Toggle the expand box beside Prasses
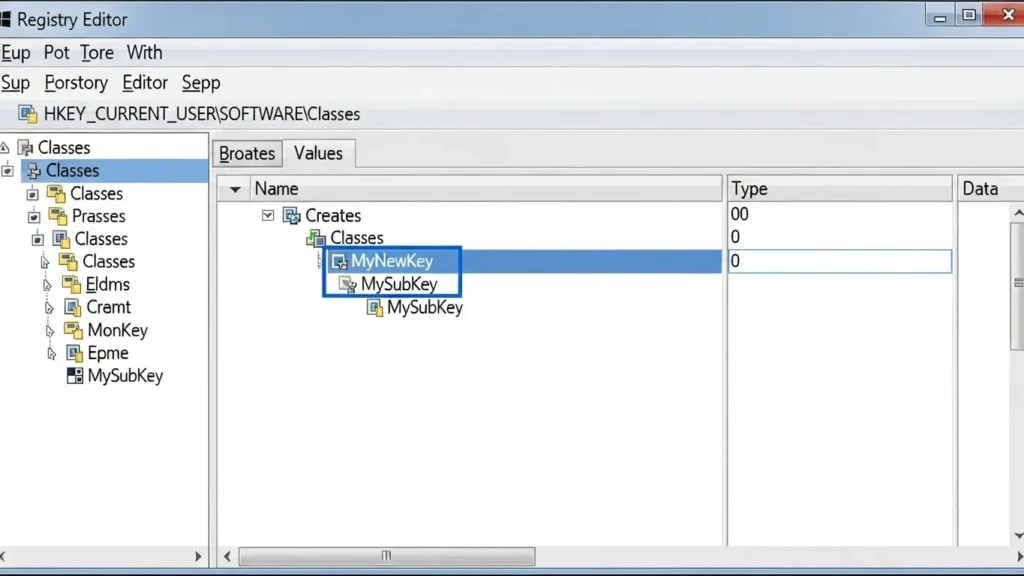Screen dimensions: 1024x576 tap(34, 216)
